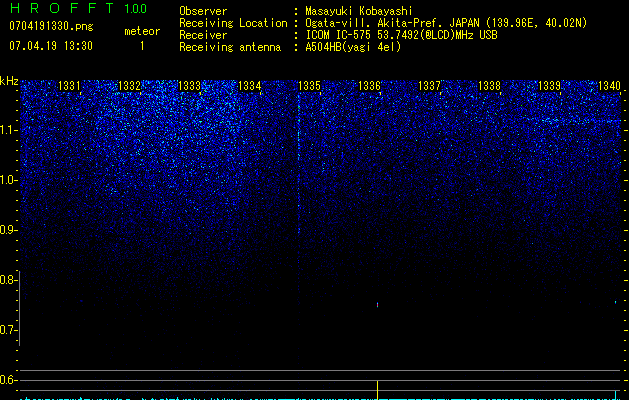Click the version number 1.0.0
The height and width of the screenshot is (400, 629).
136,9
